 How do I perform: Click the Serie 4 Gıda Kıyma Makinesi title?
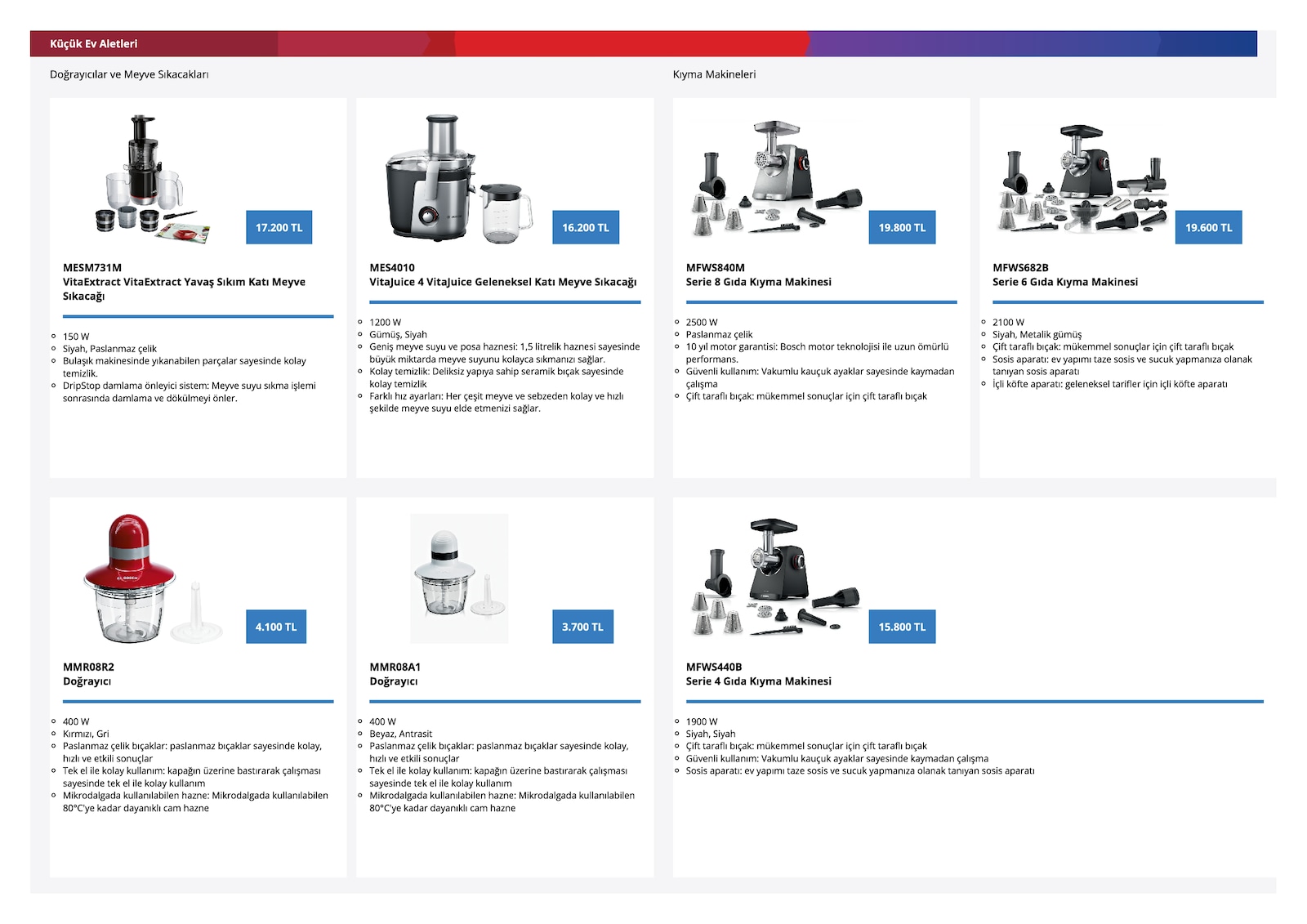(x=759, y=681)
